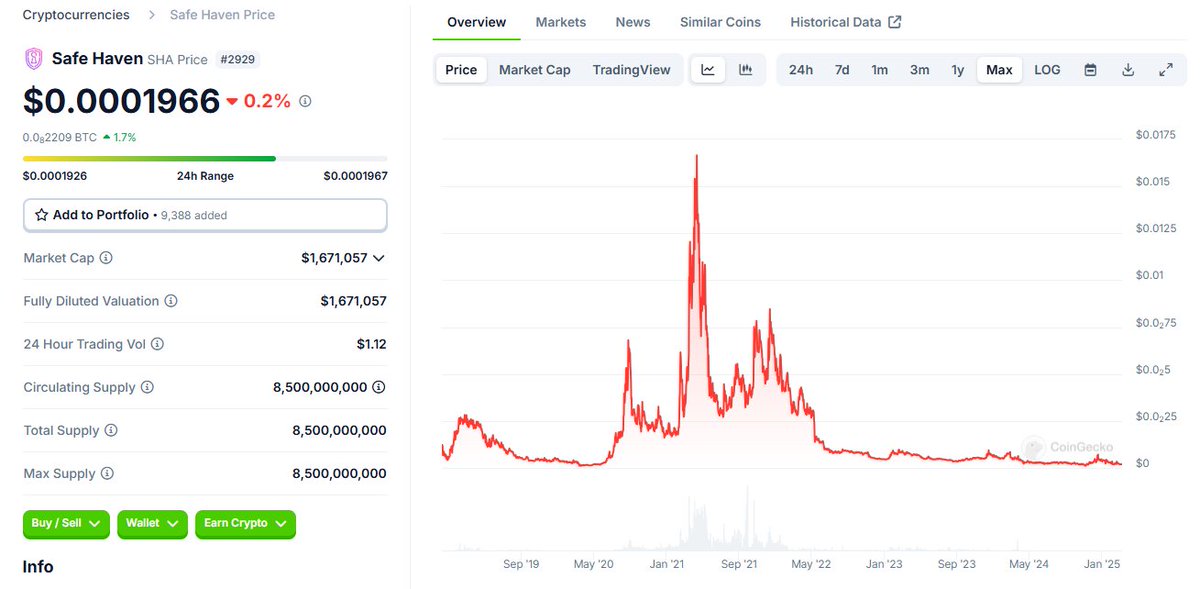Switch to candlestick chart view icon

click(x=745, y=69)
